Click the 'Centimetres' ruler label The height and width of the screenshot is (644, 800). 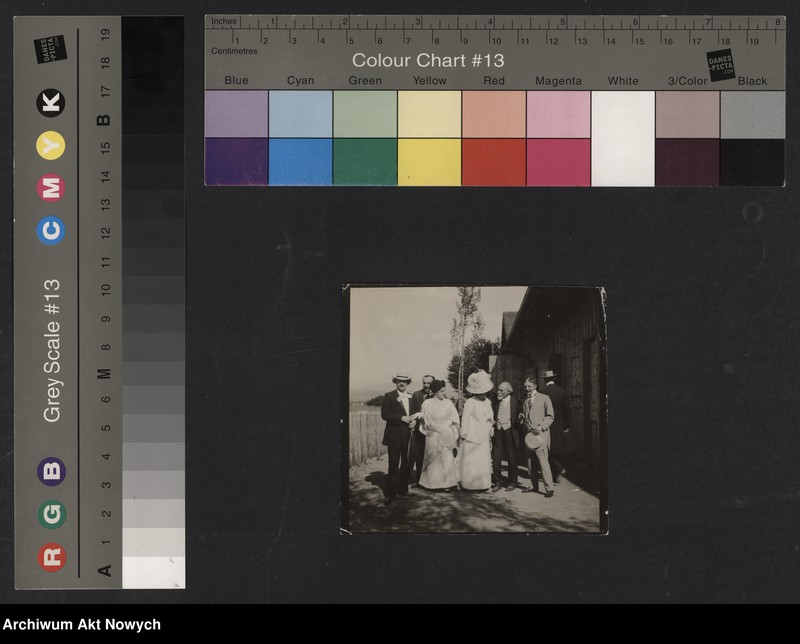[x=234, y=51]
